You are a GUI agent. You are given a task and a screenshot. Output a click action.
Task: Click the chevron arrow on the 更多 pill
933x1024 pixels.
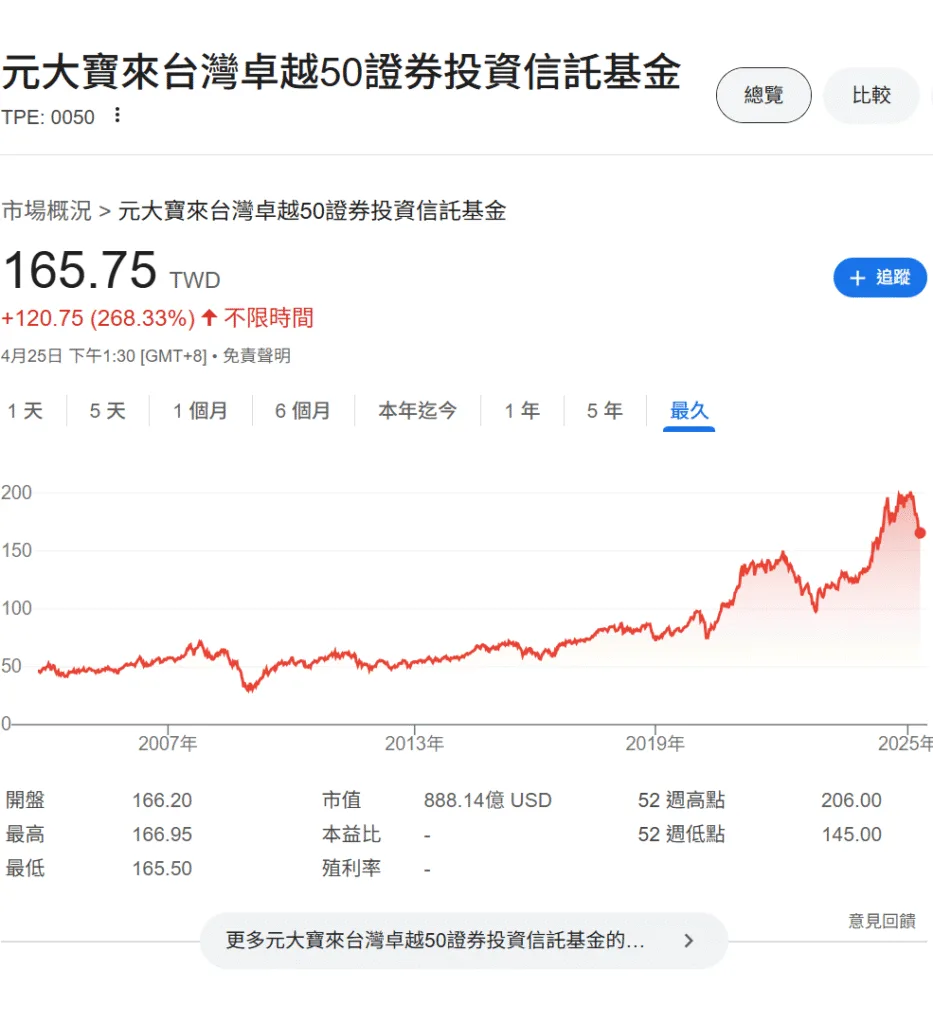pos(688,940)
